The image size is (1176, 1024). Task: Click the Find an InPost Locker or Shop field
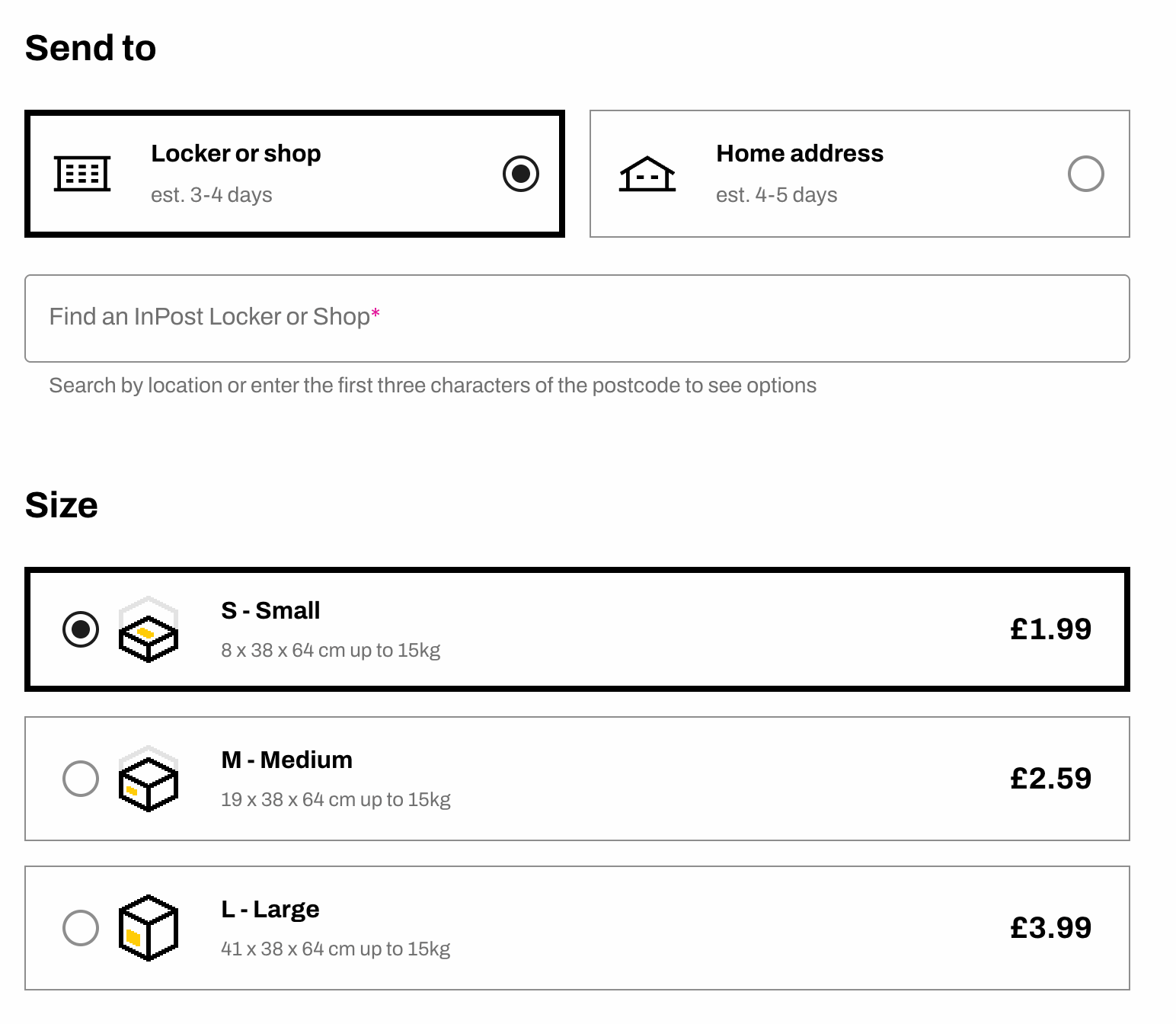point(577,318)
